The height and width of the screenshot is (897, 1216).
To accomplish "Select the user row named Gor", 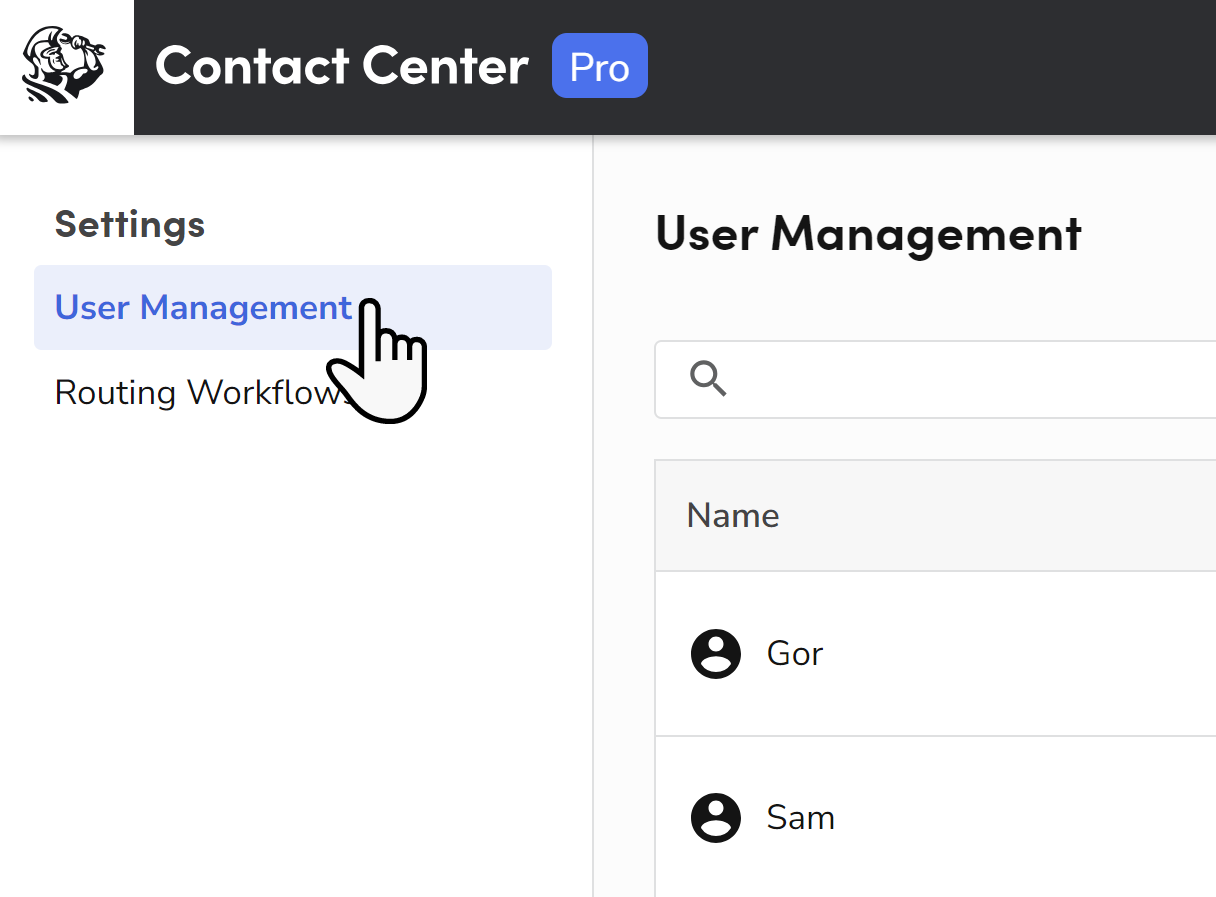I will 935,654.
